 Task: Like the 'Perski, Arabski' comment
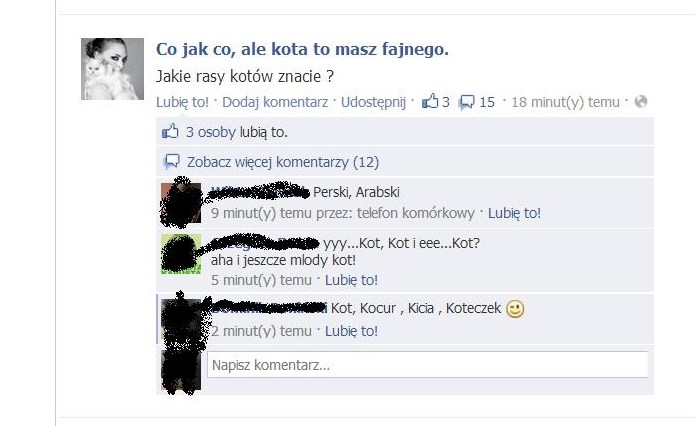514,213
